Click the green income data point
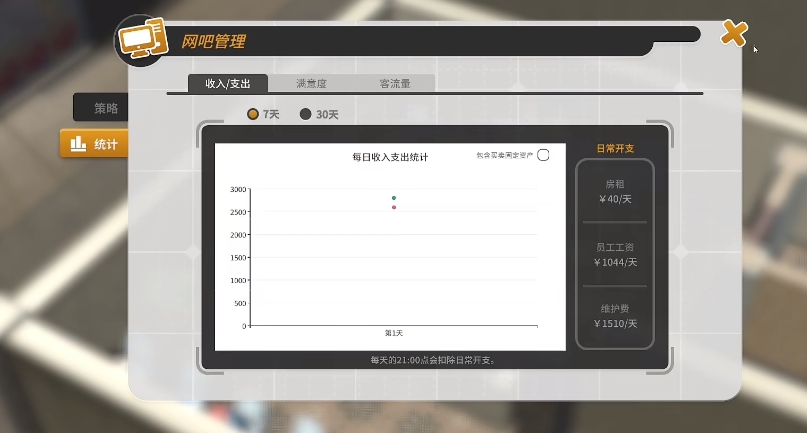This screenshot has height=433, width=807. pyautogui.click(x=394, y=198)
